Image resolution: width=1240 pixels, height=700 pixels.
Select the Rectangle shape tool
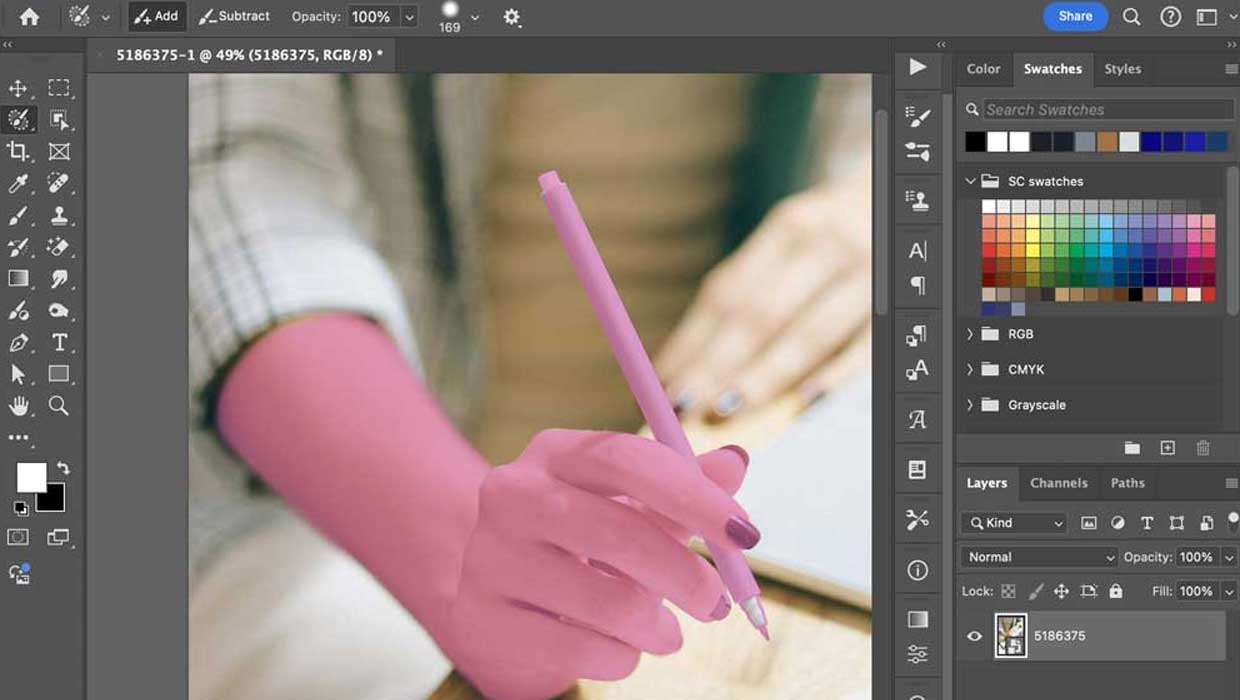pyautogui.click(x=59, y=374)
